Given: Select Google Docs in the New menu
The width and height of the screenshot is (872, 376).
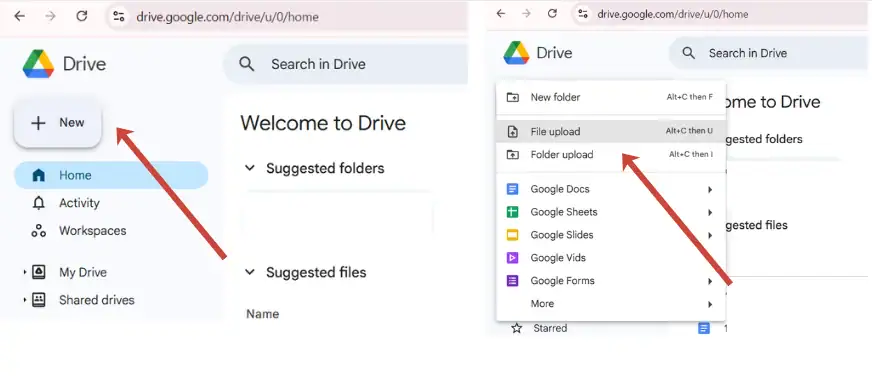Looking at the screenshot, I should [x=611, y=189].
